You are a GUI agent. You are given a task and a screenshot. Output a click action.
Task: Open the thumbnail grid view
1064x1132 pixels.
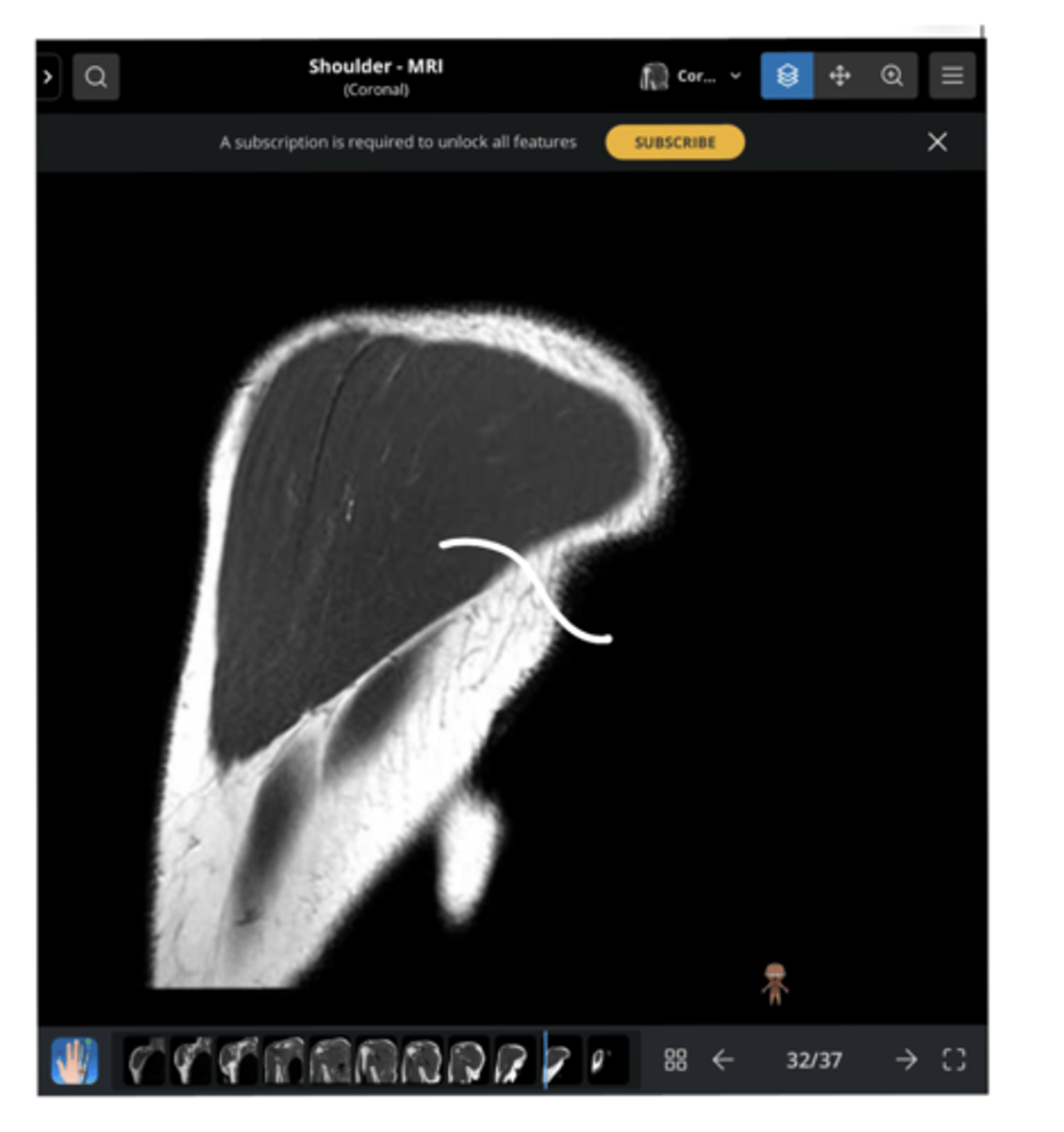pyautogui.click(x=675, y=1060)
